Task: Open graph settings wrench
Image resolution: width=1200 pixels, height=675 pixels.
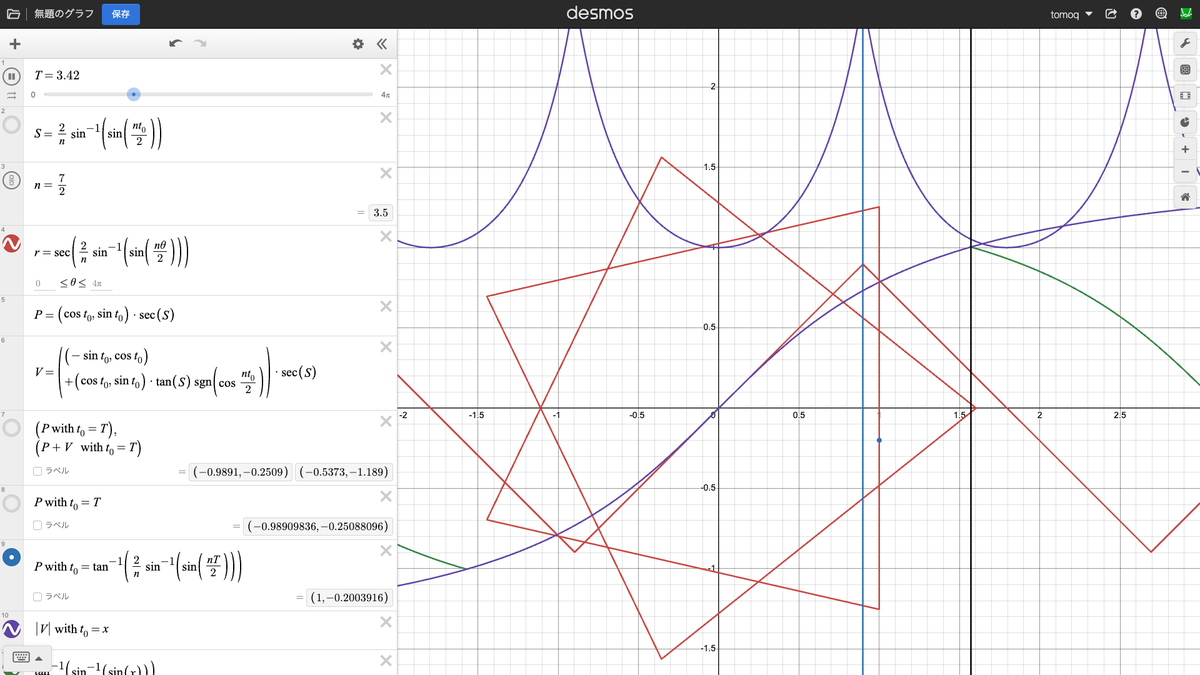Action: [x=1185, y=45]
